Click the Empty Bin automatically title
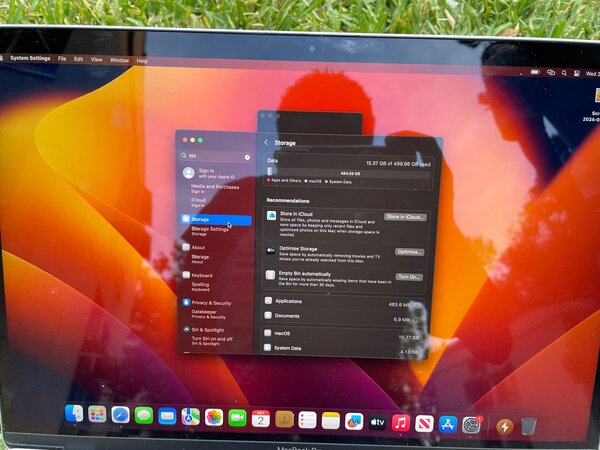This screenshot has height=450, width=600. click(305, 274)
